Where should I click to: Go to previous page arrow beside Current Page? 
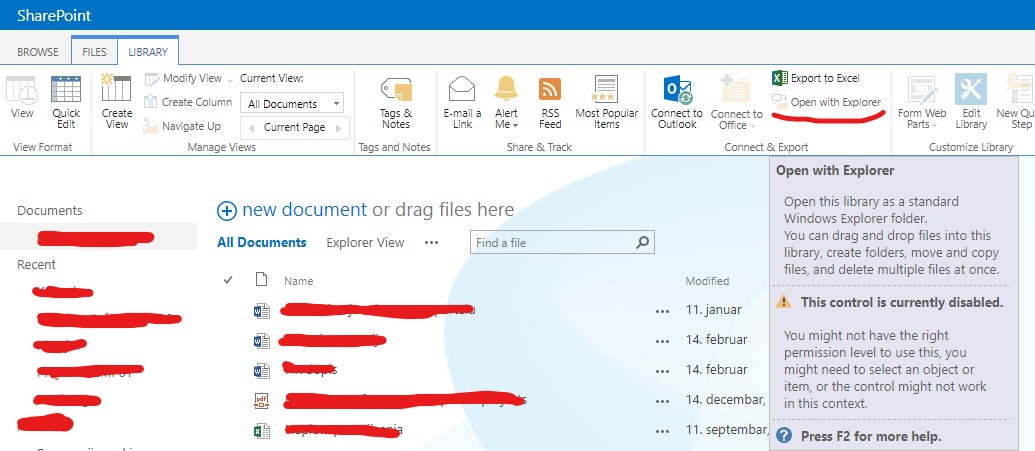pos(250,127)
